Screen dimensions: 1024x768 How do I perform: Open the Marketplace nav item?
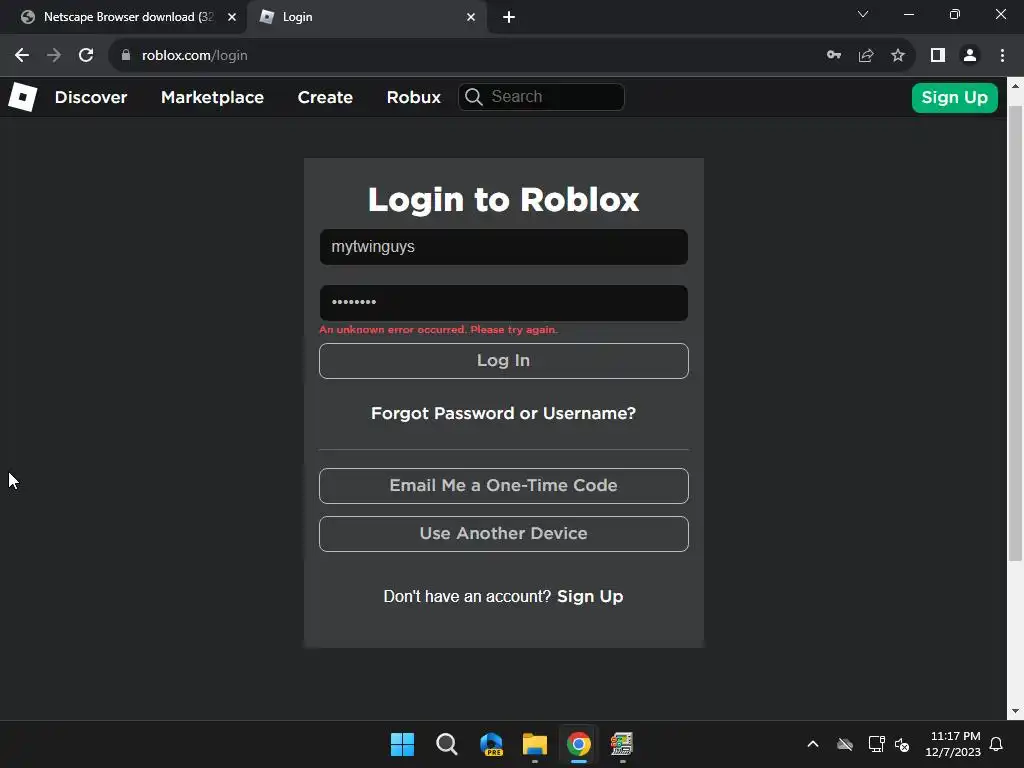(x=212, y=97)
